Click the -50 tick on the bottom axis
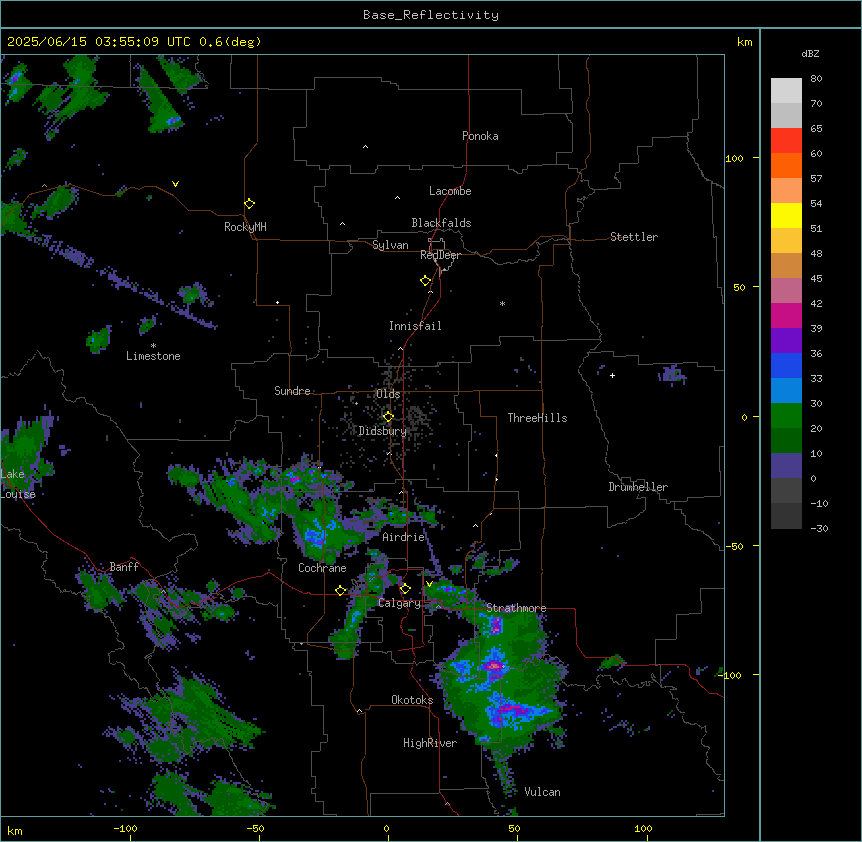Screen dimensions: 862x842 tap(255, 828)
